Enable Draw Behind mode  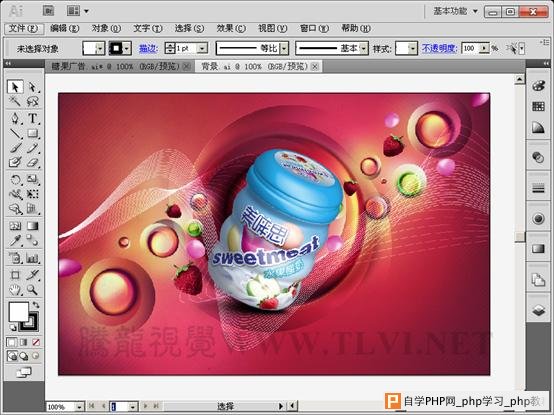tap(24, 356)
